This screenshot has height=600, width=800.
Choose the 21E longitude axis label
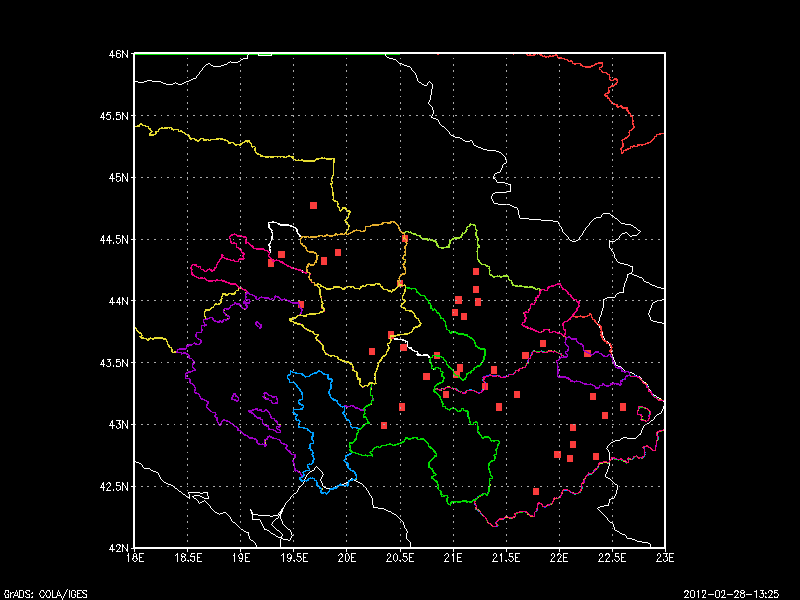(453, 558)
